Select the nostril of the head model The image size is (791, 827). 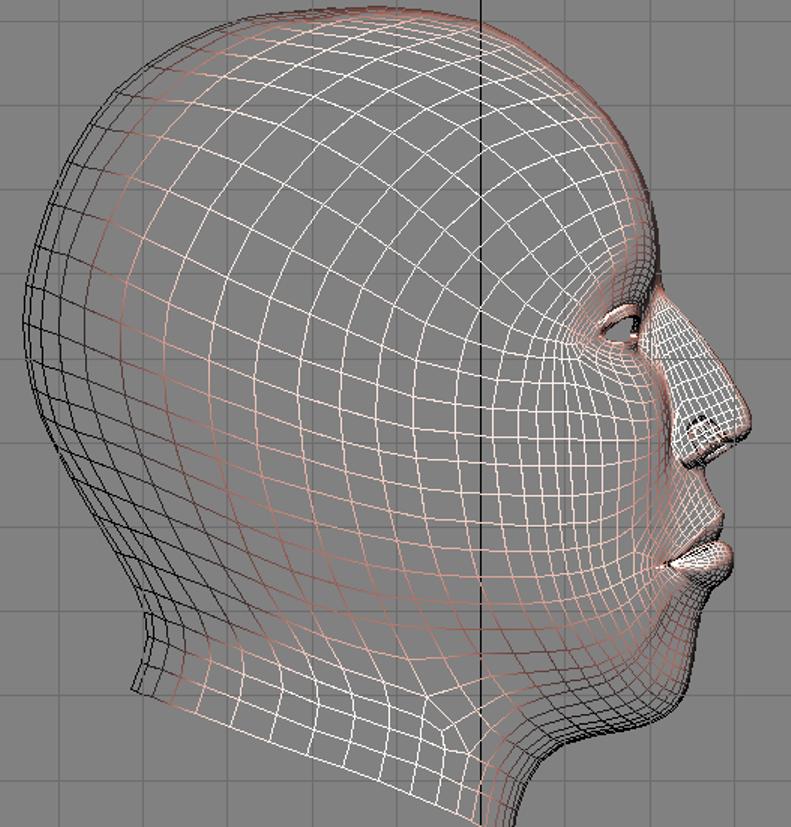[x=702, y=433]
